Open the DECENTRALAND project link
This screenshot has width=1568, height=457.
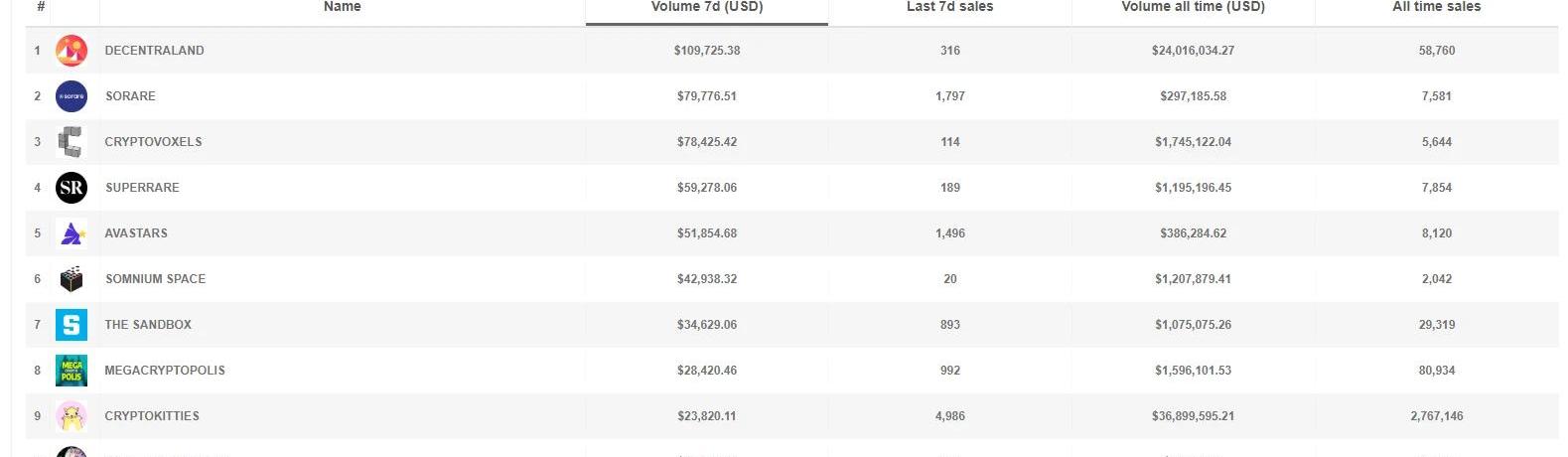coord(154,51)
